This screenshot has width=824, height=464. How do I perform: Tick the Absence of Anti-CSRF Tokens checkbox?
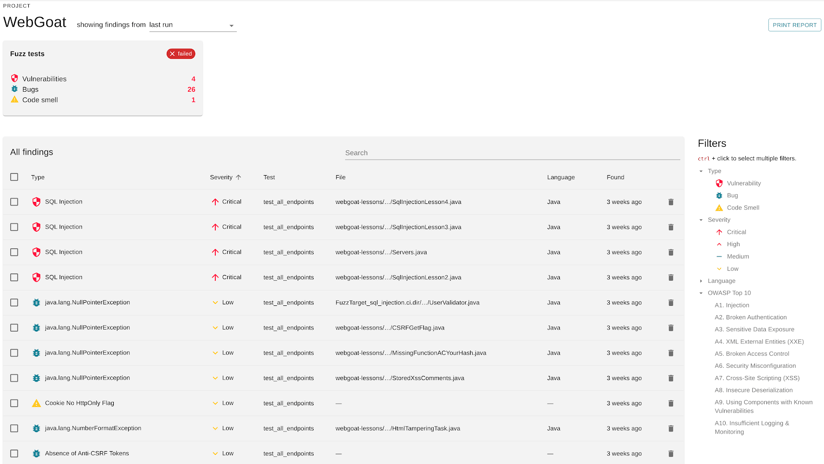[14, 453]
